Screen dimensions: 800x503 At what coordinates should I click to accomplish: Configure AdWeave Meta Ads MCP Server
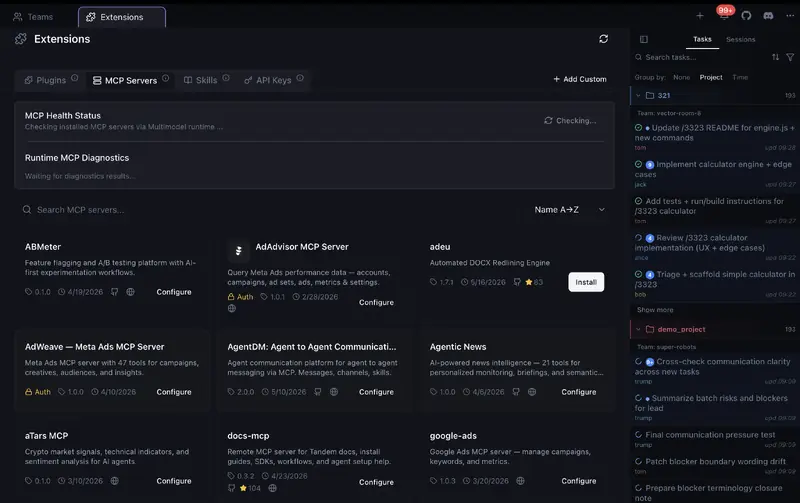coord(174,392)
